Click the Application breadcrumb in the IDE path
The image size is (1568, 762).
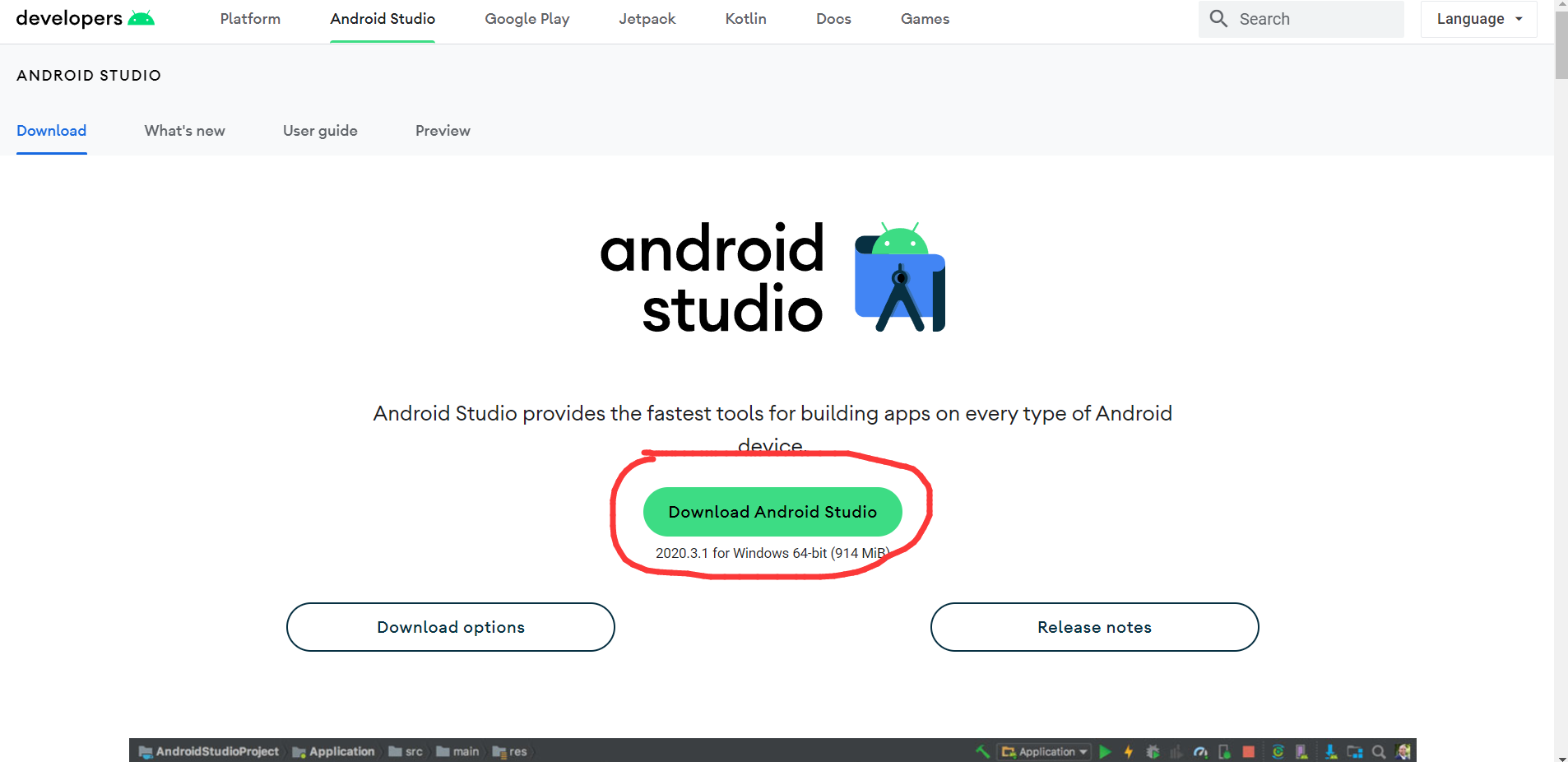tap(333, 751)
